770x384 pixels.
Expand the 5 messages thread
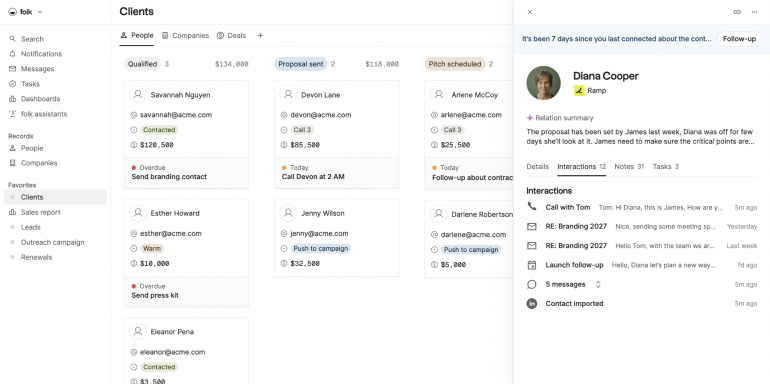pos(598,284)
